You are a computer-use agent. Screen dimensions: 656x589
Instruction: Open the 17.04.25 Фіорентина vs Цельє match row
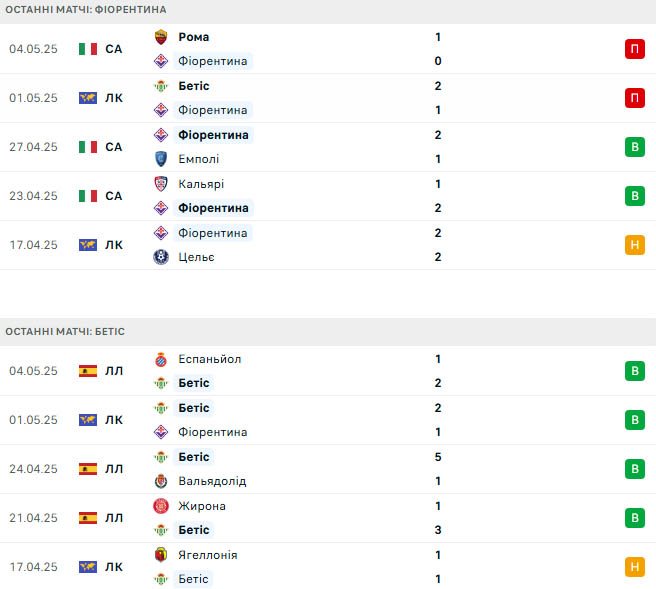coord(328,245)
